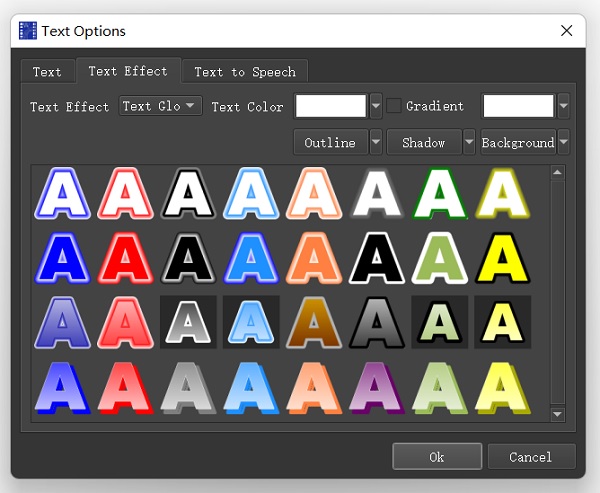Select the brown gradient A preset
The width and height of the screenshot is (600, 493).
314,323
